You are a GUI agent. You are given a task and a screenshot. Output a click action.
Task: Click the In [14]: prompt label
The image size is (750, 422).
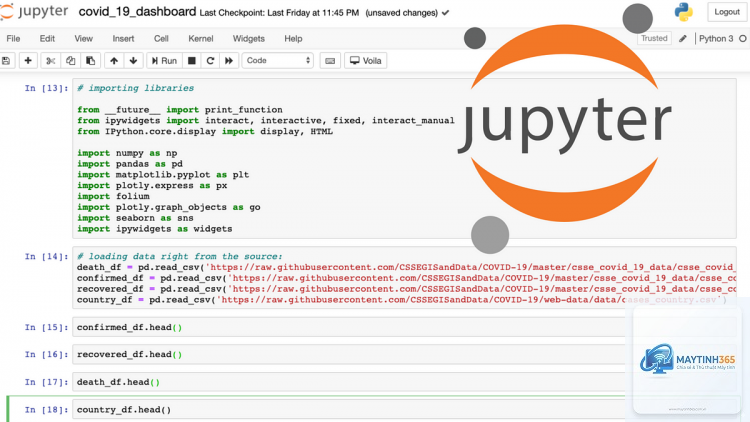click(x=46, y=256)
